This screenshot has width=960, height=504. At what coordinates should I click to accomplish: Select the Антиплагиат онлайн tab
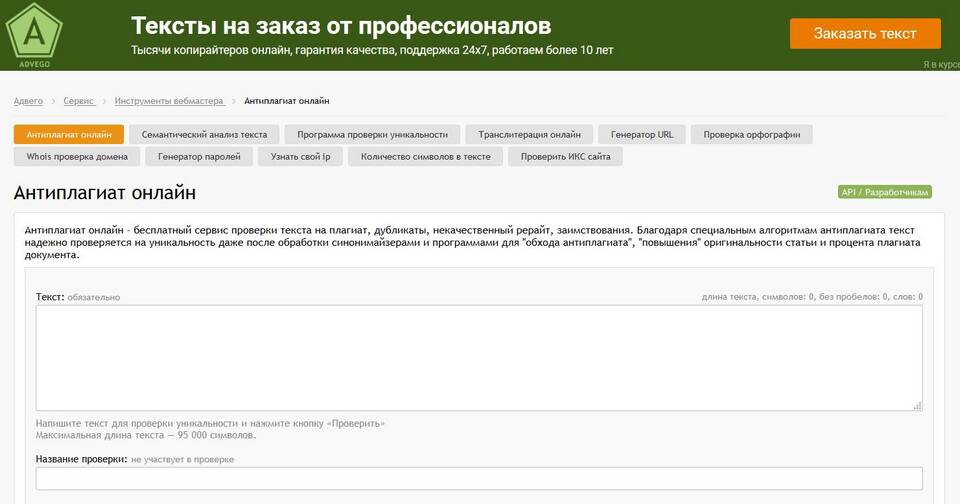tap(69, 134)
